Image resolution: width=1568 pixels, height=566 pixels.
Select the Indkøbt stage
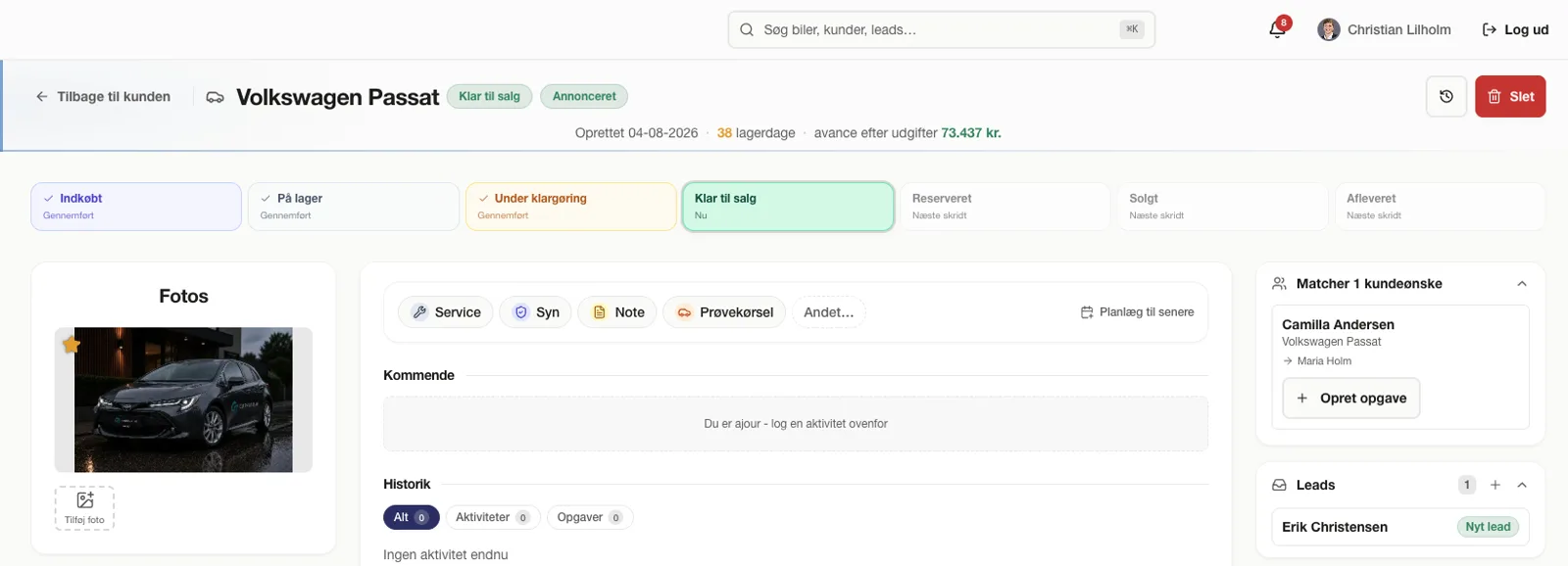pos(136,207)
